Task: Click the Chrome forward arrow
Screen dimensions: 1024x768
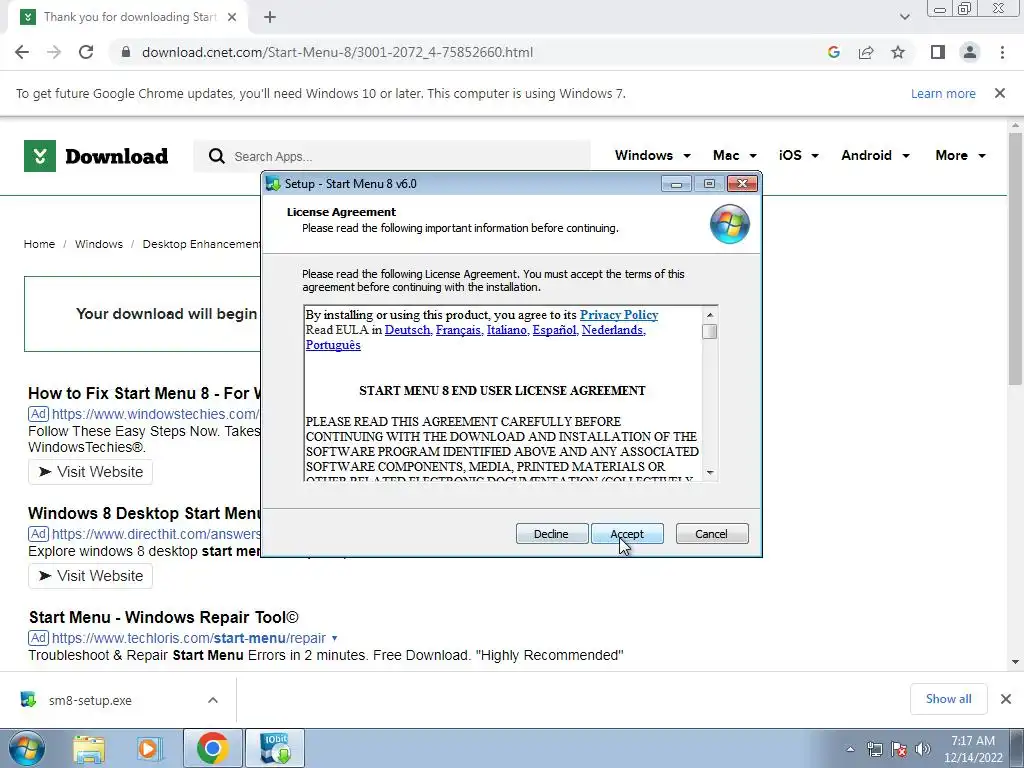Action: [54, 52]
